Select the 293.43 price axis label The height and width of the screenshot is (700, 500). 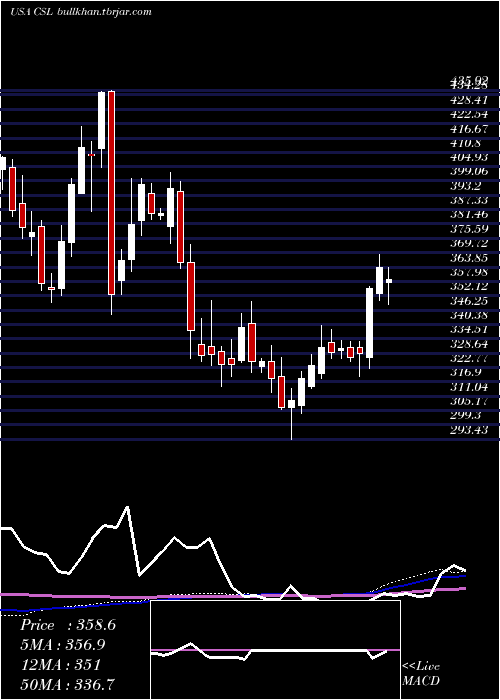click(x=469, y=429)
